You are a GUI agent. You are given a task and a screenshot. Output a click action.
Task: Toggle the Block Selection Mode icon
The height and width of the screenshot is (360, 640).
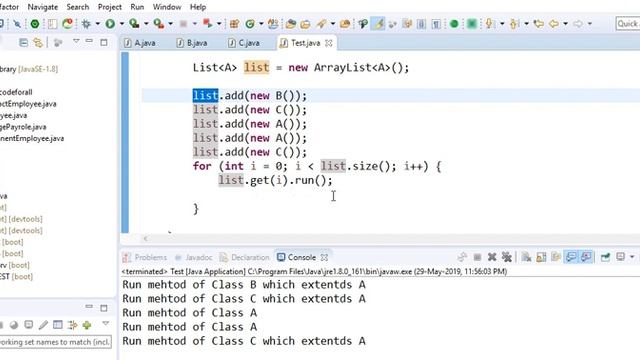click(422, 24)
